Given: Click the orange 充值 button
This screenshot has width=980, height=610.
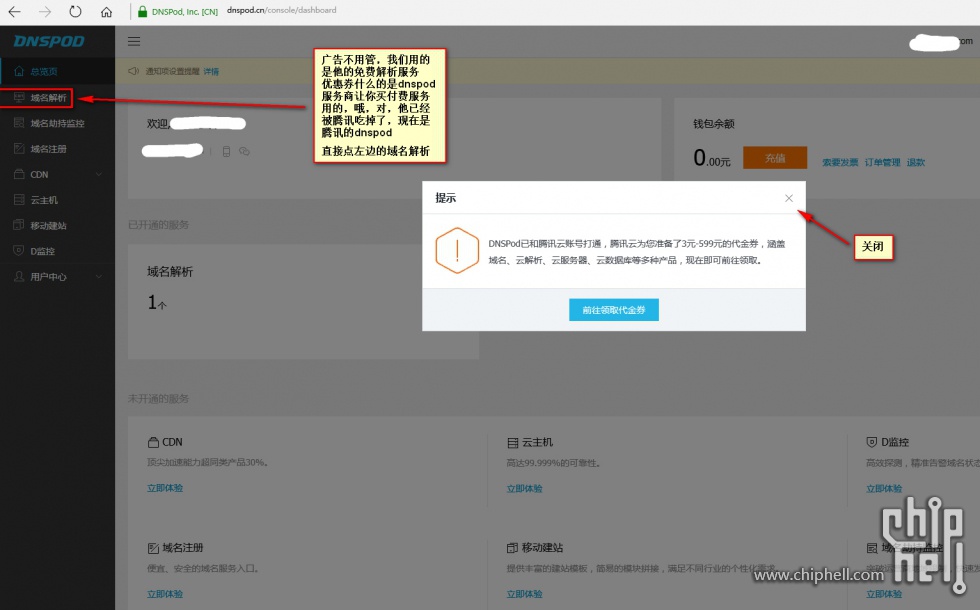Looking at the screenshot, I should [x=775, y=158].
